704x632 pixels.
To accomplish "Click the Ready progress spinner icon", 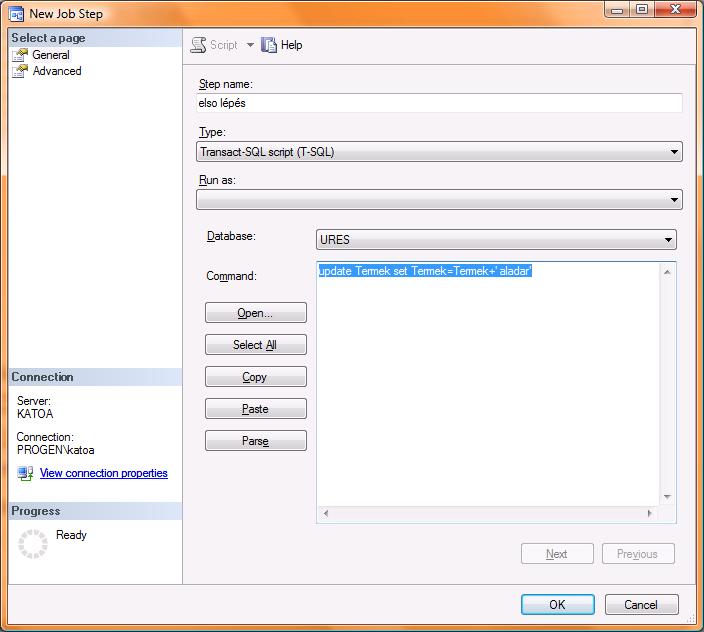I will [33, 544].
